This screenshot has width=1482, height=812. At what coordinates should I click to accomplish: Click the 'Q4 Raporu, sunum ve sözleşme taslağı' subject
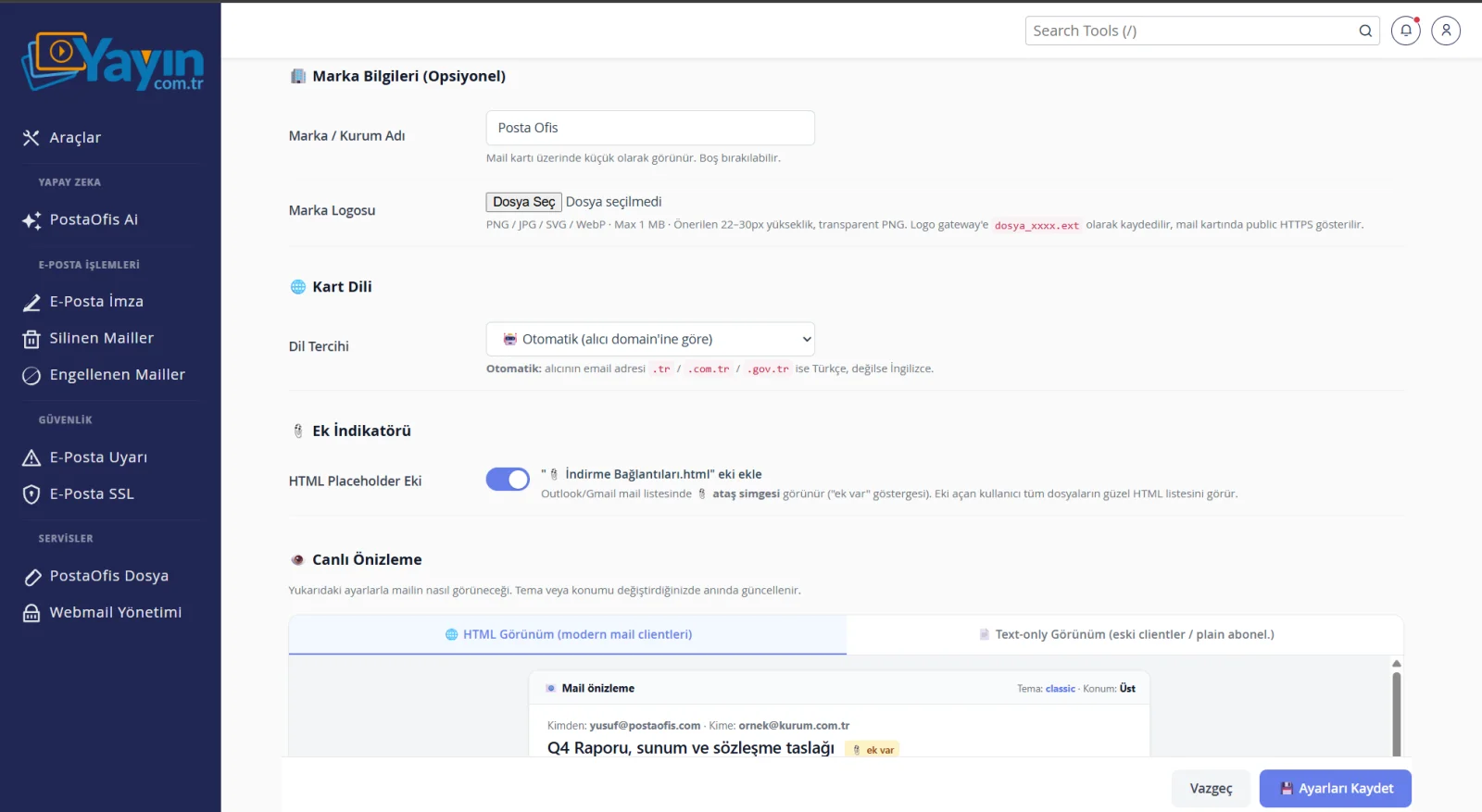click(691, 748)
